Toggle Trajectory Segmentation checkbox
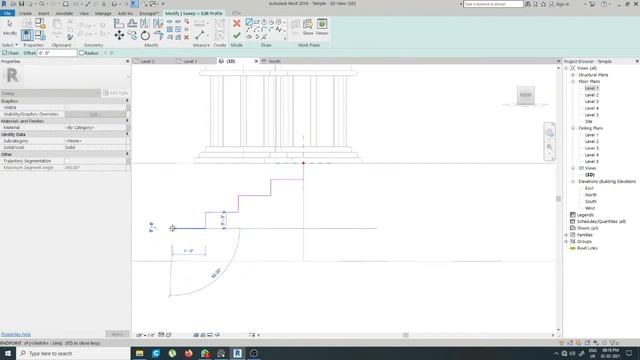 tap(67, 161)
